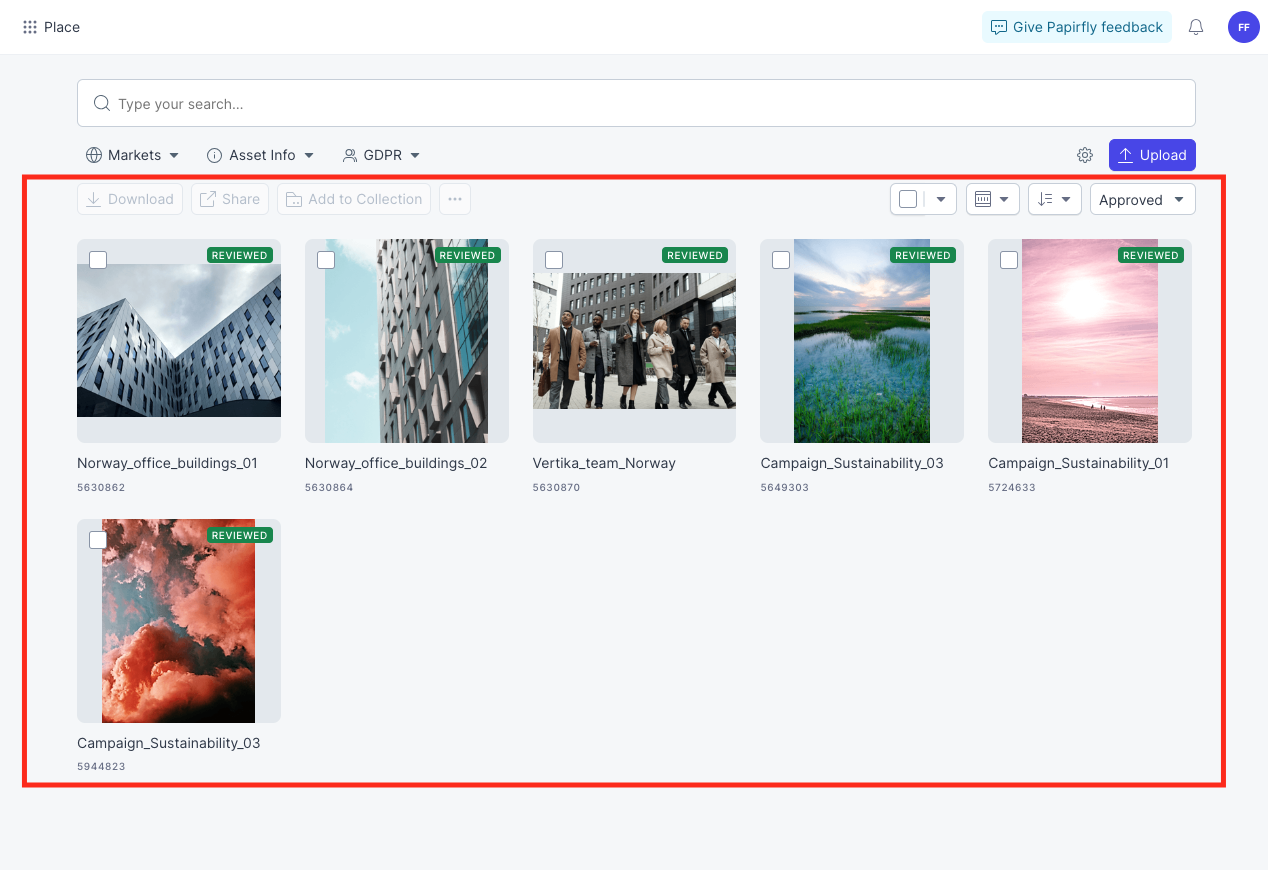
Task: Open the app grid icon beside Place
Action: 30,27
